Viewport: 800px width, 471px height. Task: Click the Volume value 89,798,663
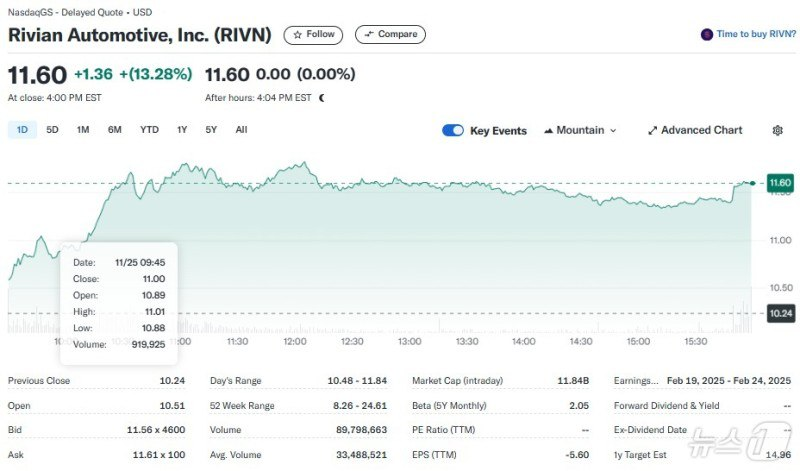(x=361, y=430)
